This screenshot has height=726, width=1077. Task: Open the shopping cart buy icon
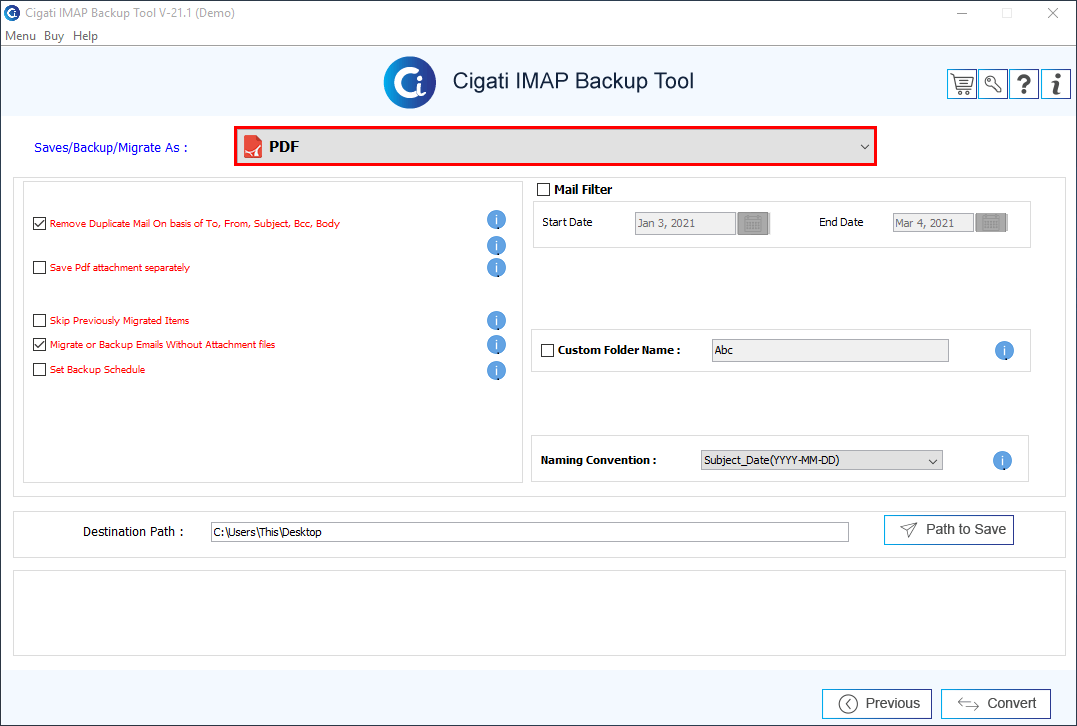point(962,84)
